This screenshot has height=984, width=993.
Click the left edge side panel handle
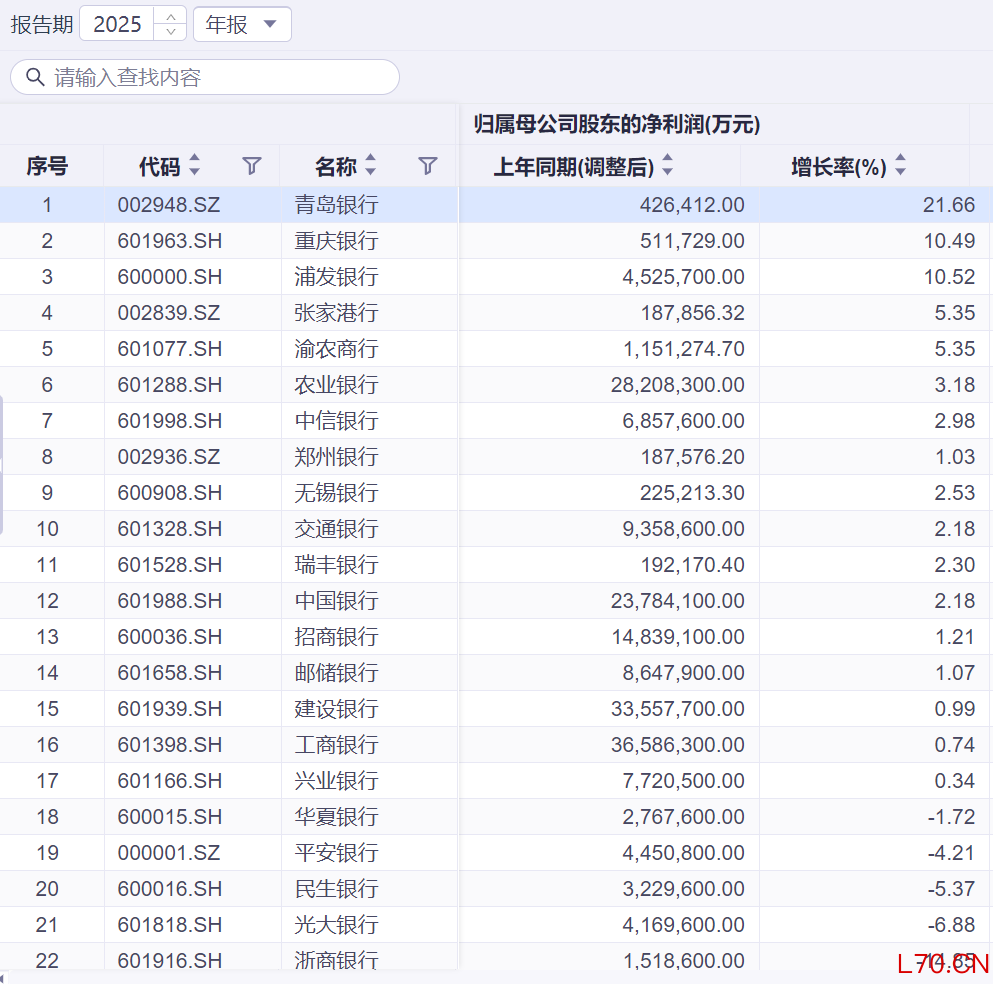(x=2, y=465)
